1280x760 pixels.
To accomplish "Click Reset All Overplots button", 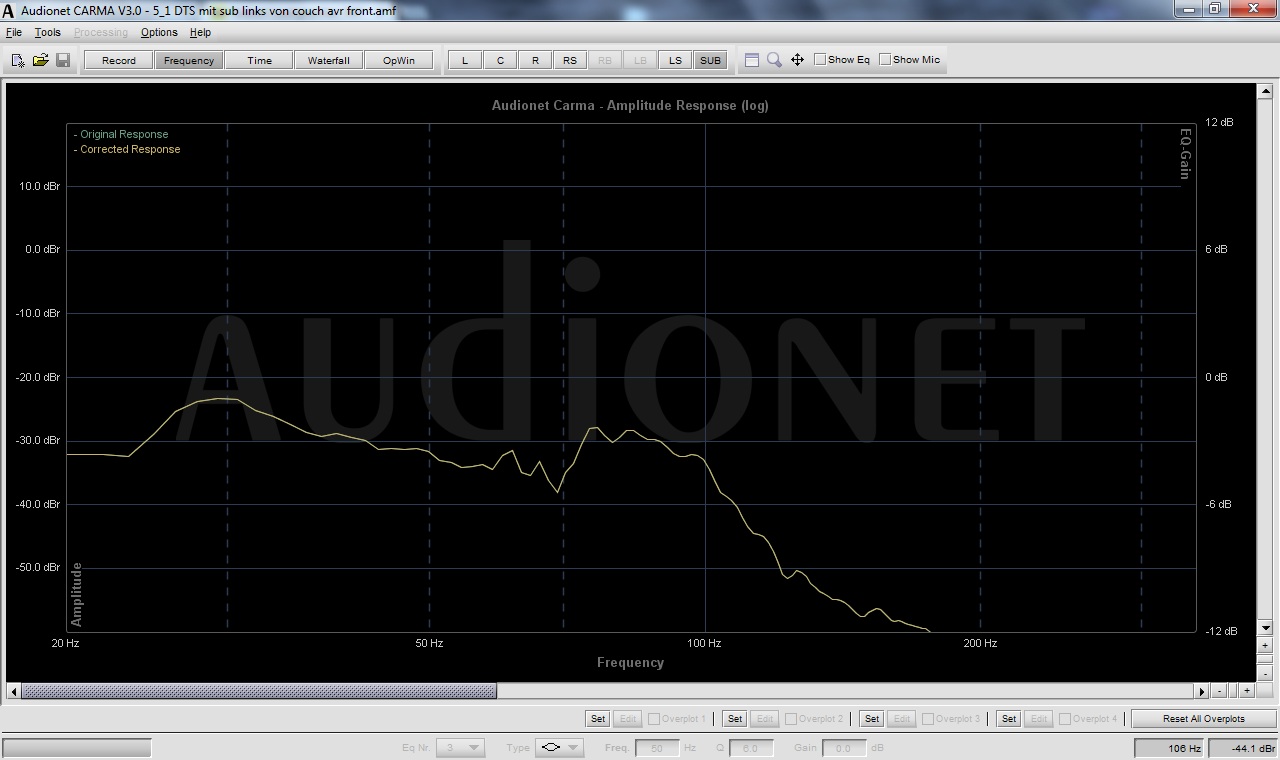I will (1203, 719).
